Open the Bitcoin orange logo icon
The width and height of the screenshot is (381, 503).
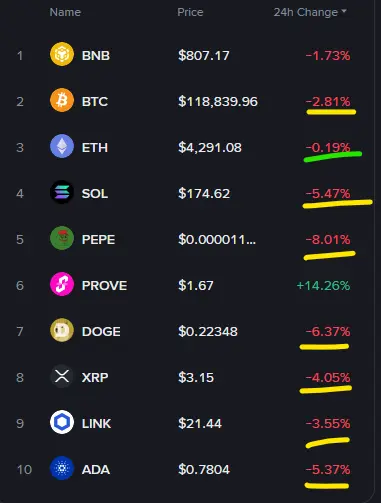62,100
